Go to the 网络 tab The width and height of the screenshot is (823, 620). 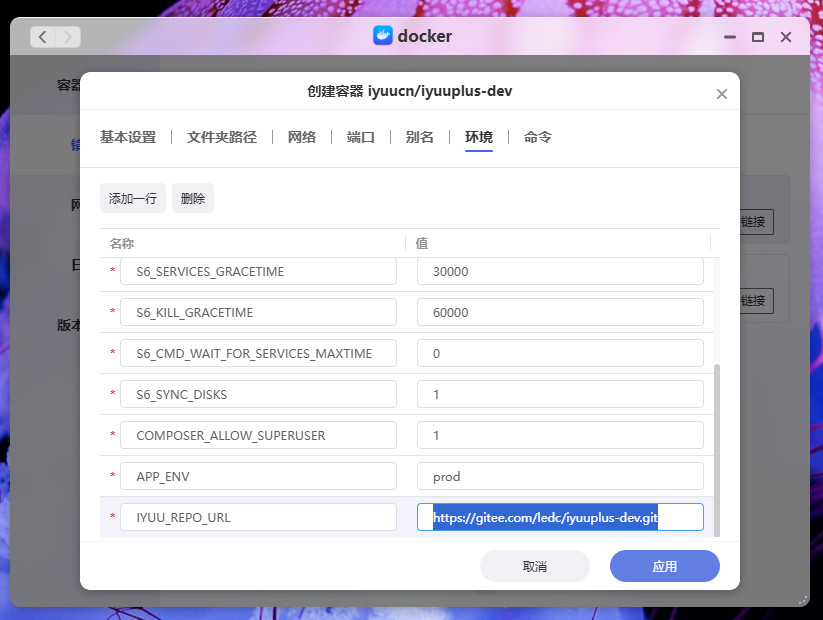click(302, 137)
